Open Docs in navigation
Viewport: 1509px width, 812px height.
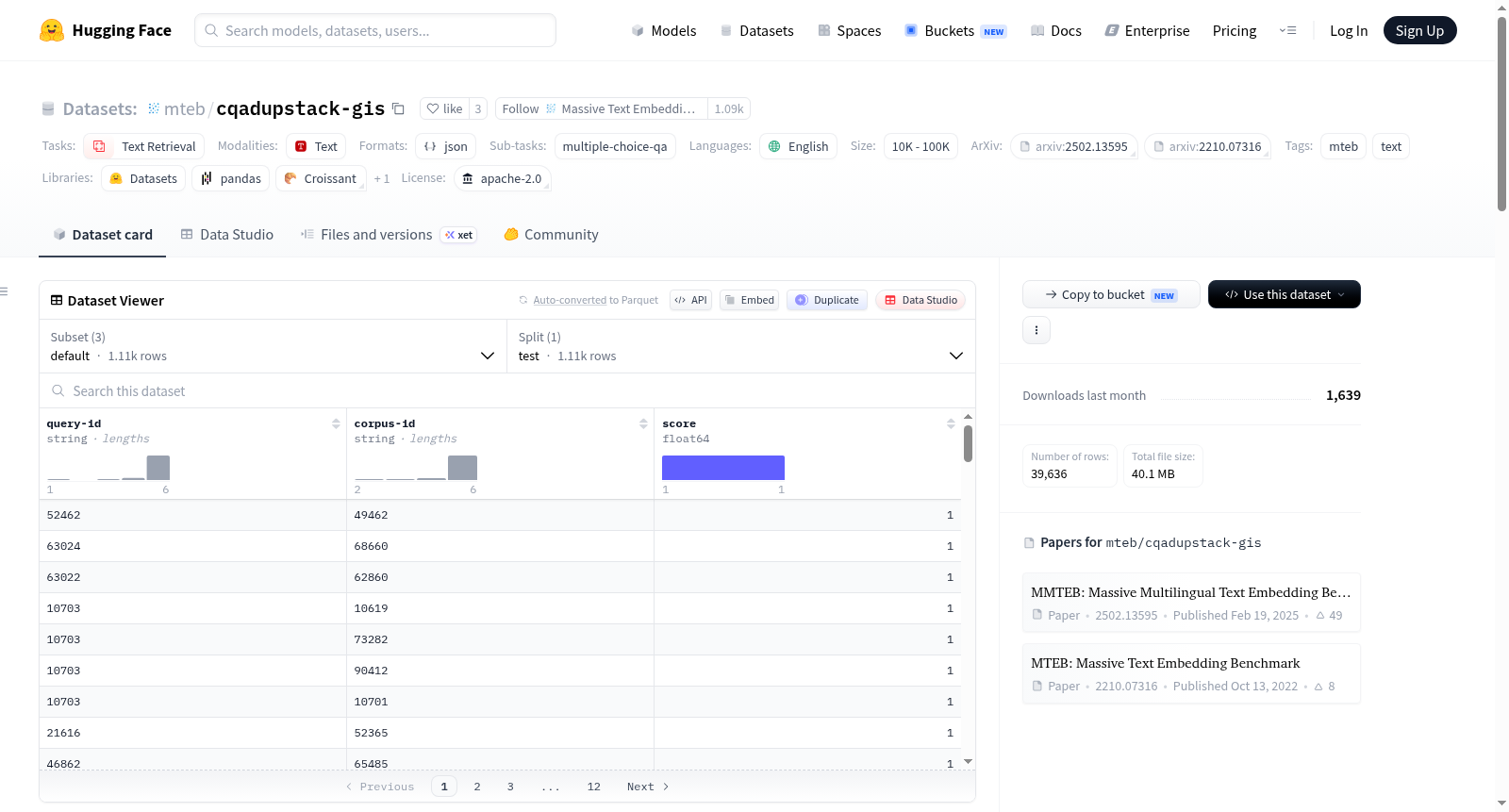[1056, 30]
